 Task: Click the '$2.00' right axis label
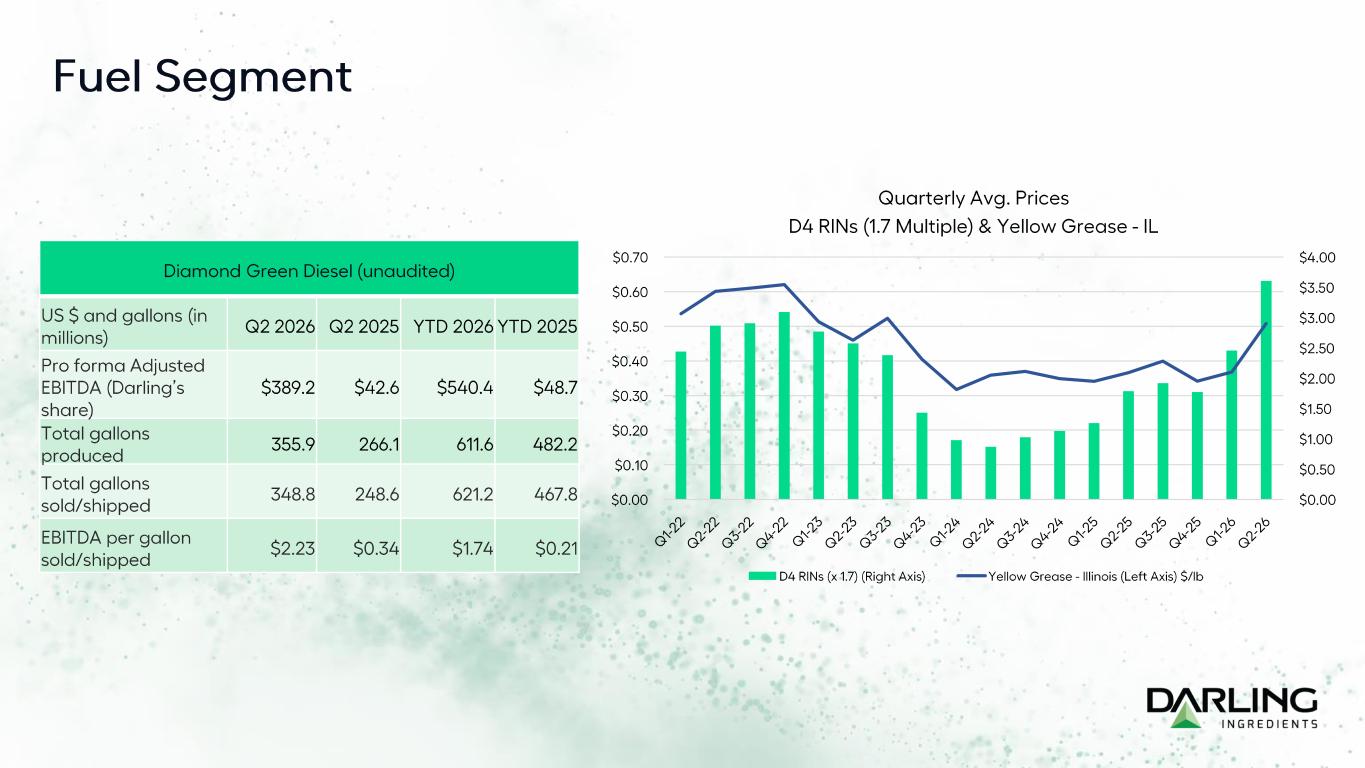point(1318,379)
